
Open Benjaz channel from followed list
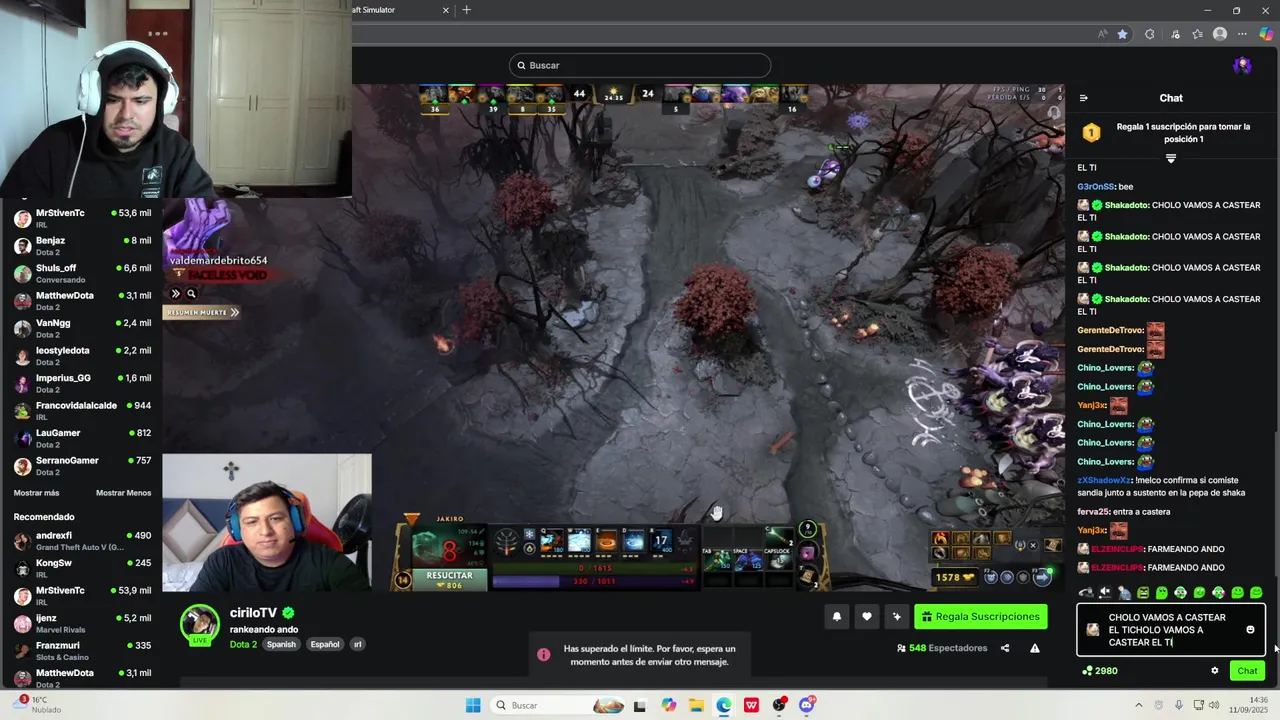point(82,245)
